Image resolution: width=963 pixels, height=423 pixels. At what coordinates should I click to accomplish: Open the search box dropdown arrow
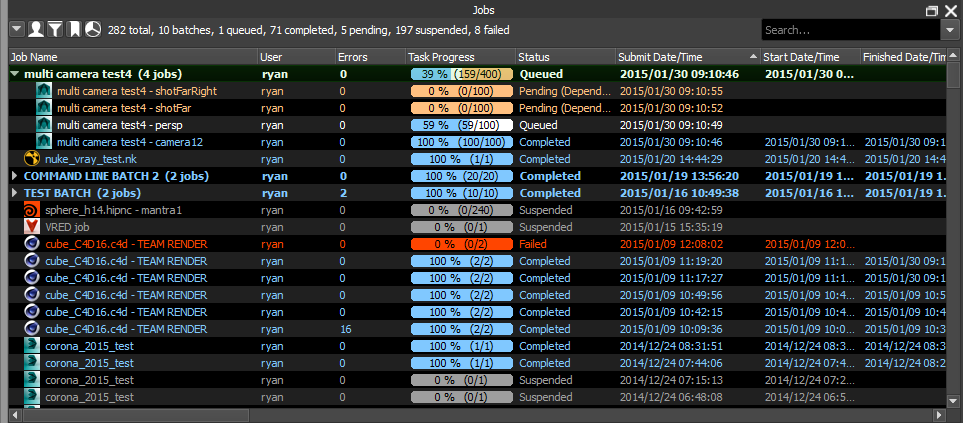(949, 30)
